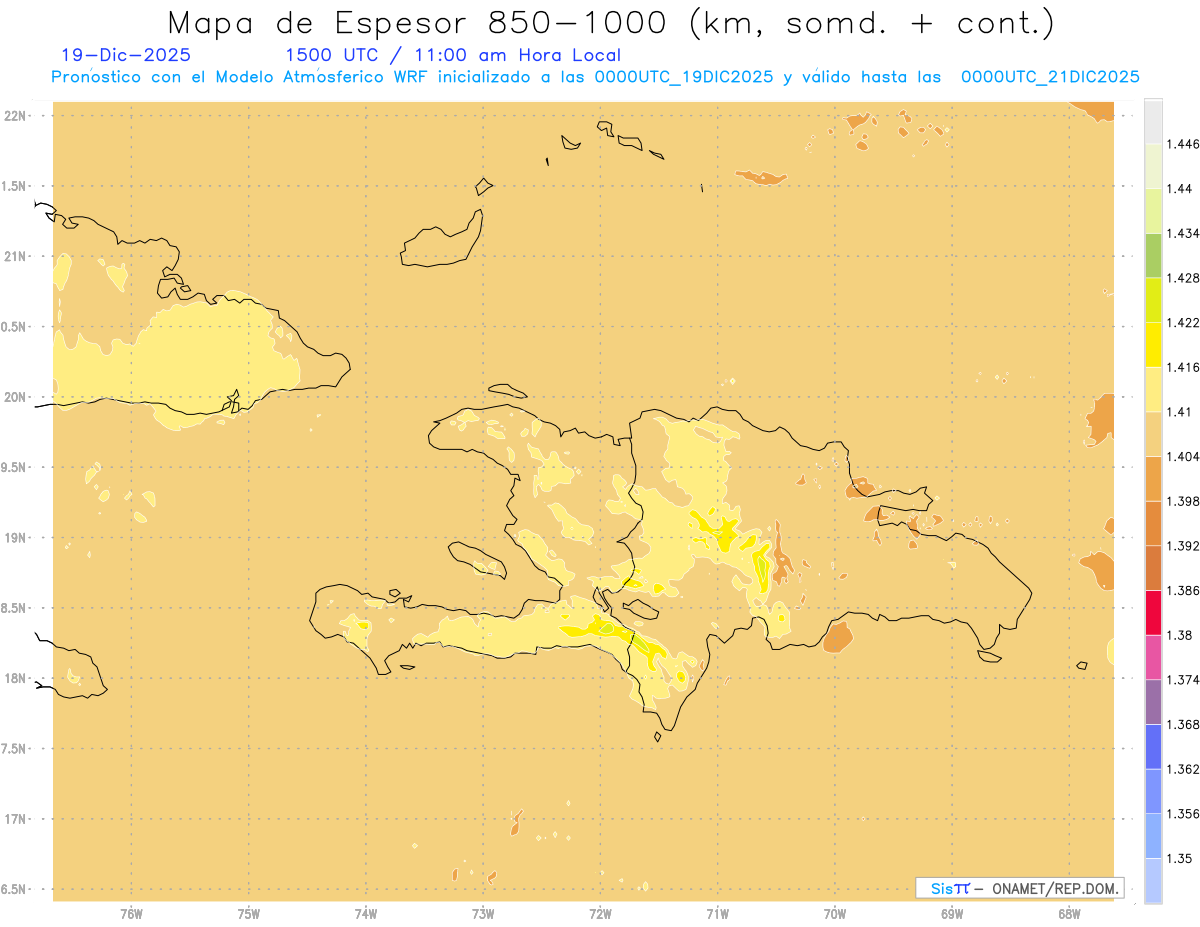Click the "21N" latitude label
This screenshot has height=927, width=1200.
coord(14,257)
